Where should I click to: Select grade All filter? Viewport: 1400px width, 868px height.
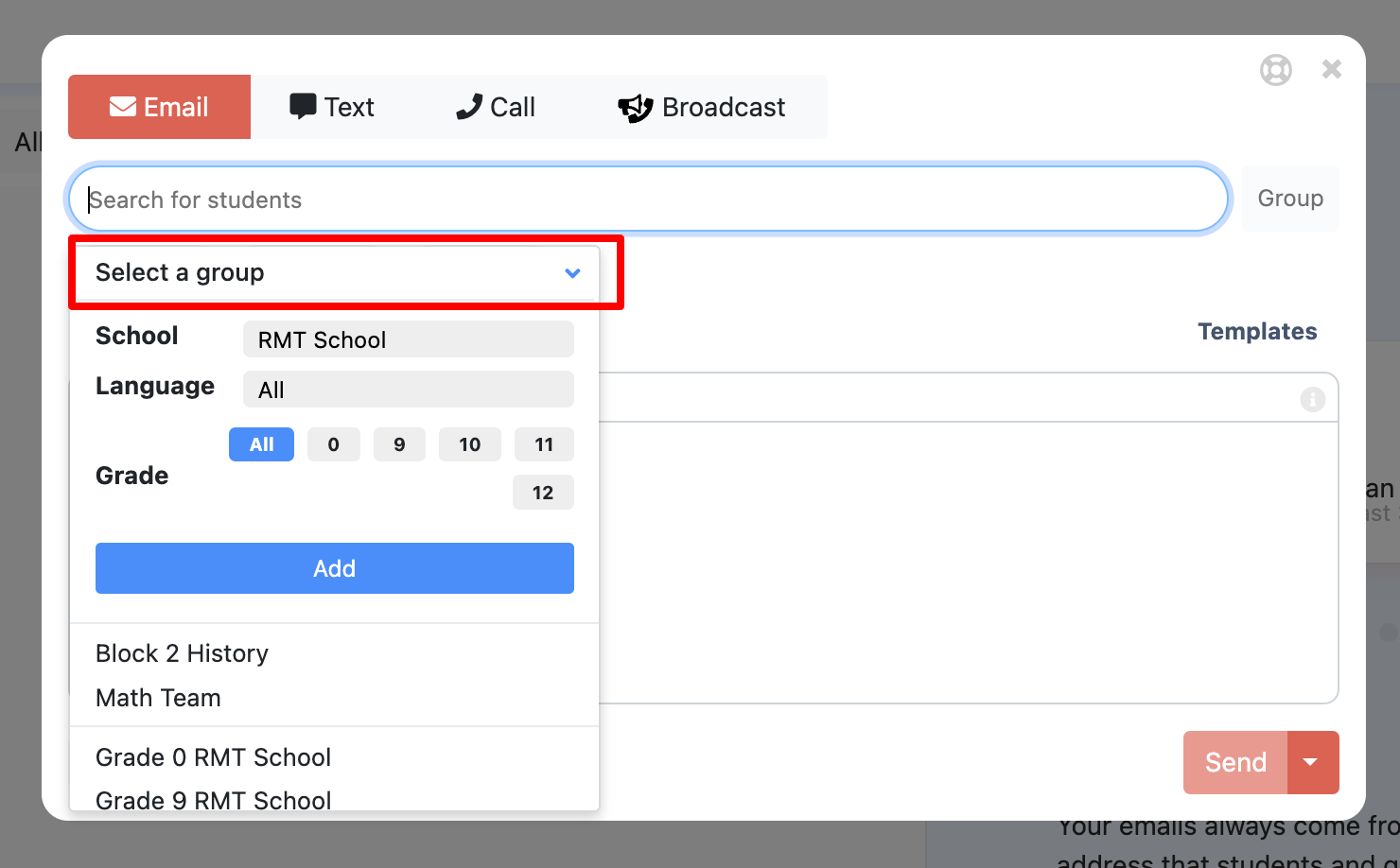(x=261, y=444)
